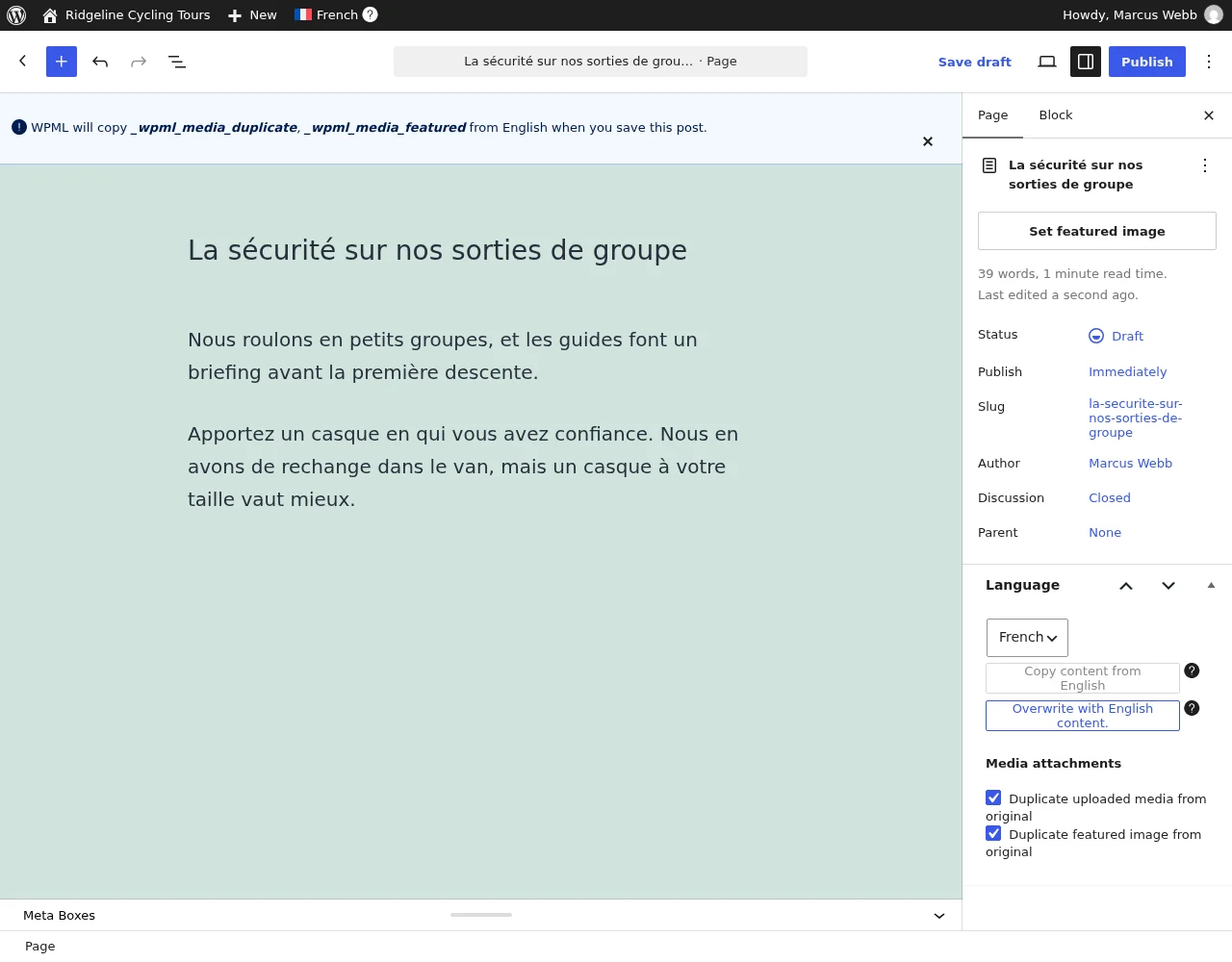Viewport: 1232px width, 962px height.
Task: Uncheck Duplicate featured image from original
Action: pyautogui.click(x=993, y=833)
